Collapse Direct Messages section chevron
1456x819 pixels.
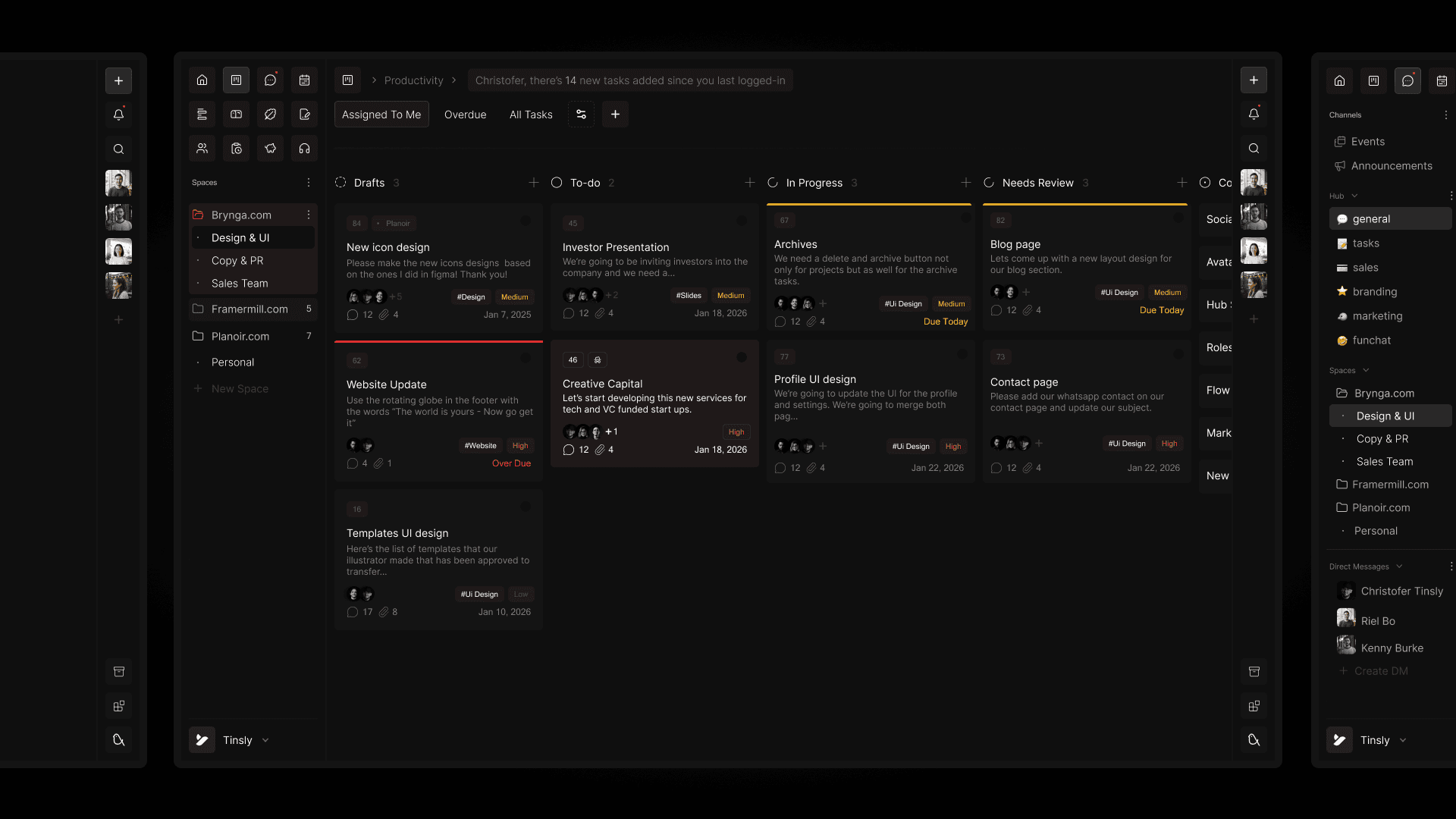click(x=1399, y=566)
